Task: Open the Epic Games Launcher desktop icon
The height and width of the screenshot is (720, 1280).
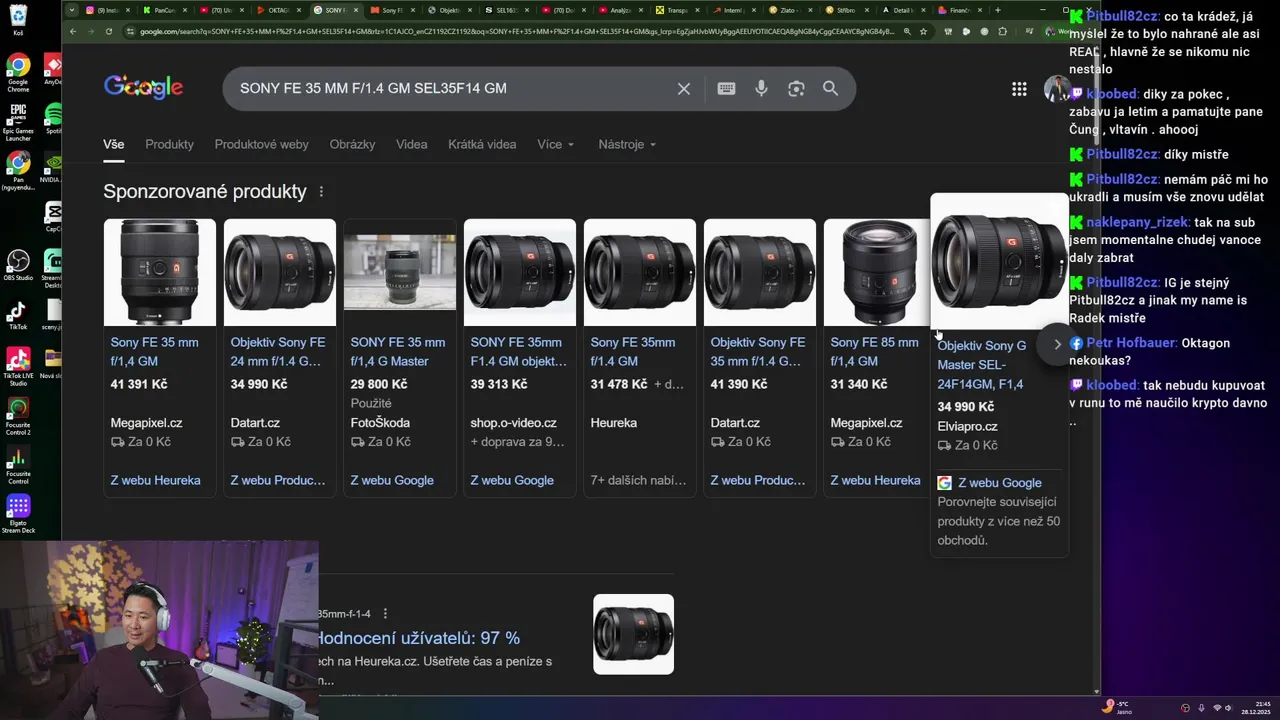Action: pyautogui.click(x=18, y=123)
